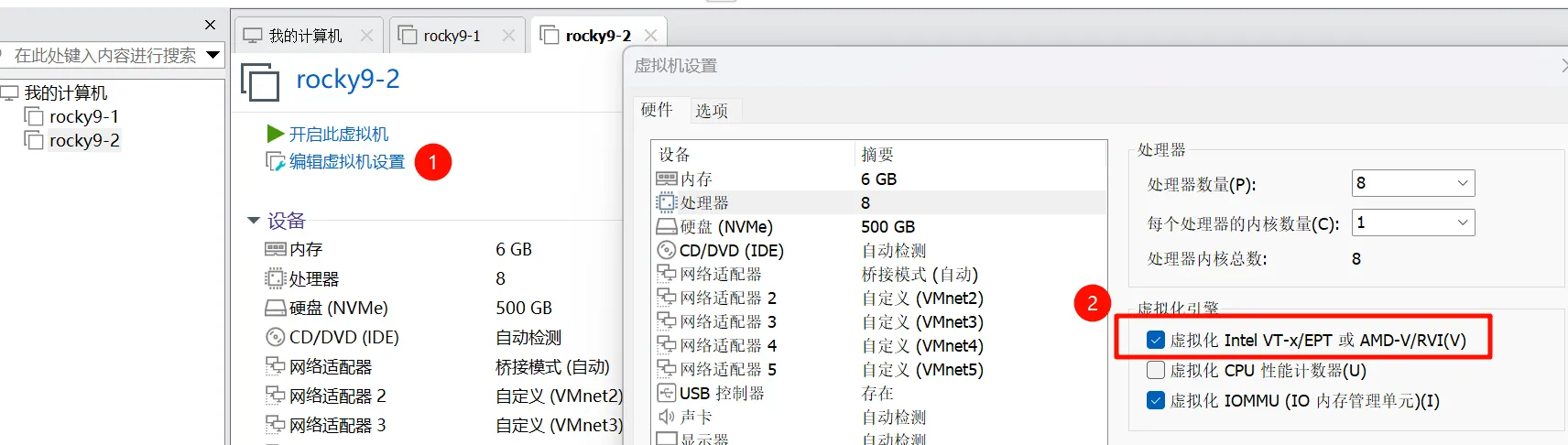The image size is (1568, 445).
Task: Select the memory icon in settings device list
Action: click(x=666, y=179)
